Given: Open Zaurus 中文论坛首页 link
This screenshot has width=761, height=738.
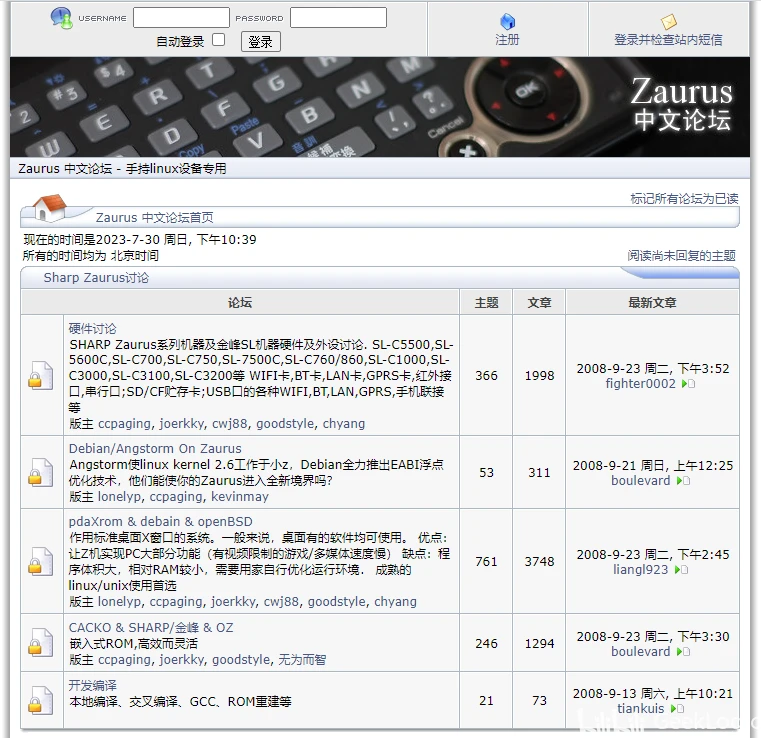Looking at the screenshot, I should [x=154, y=217].
